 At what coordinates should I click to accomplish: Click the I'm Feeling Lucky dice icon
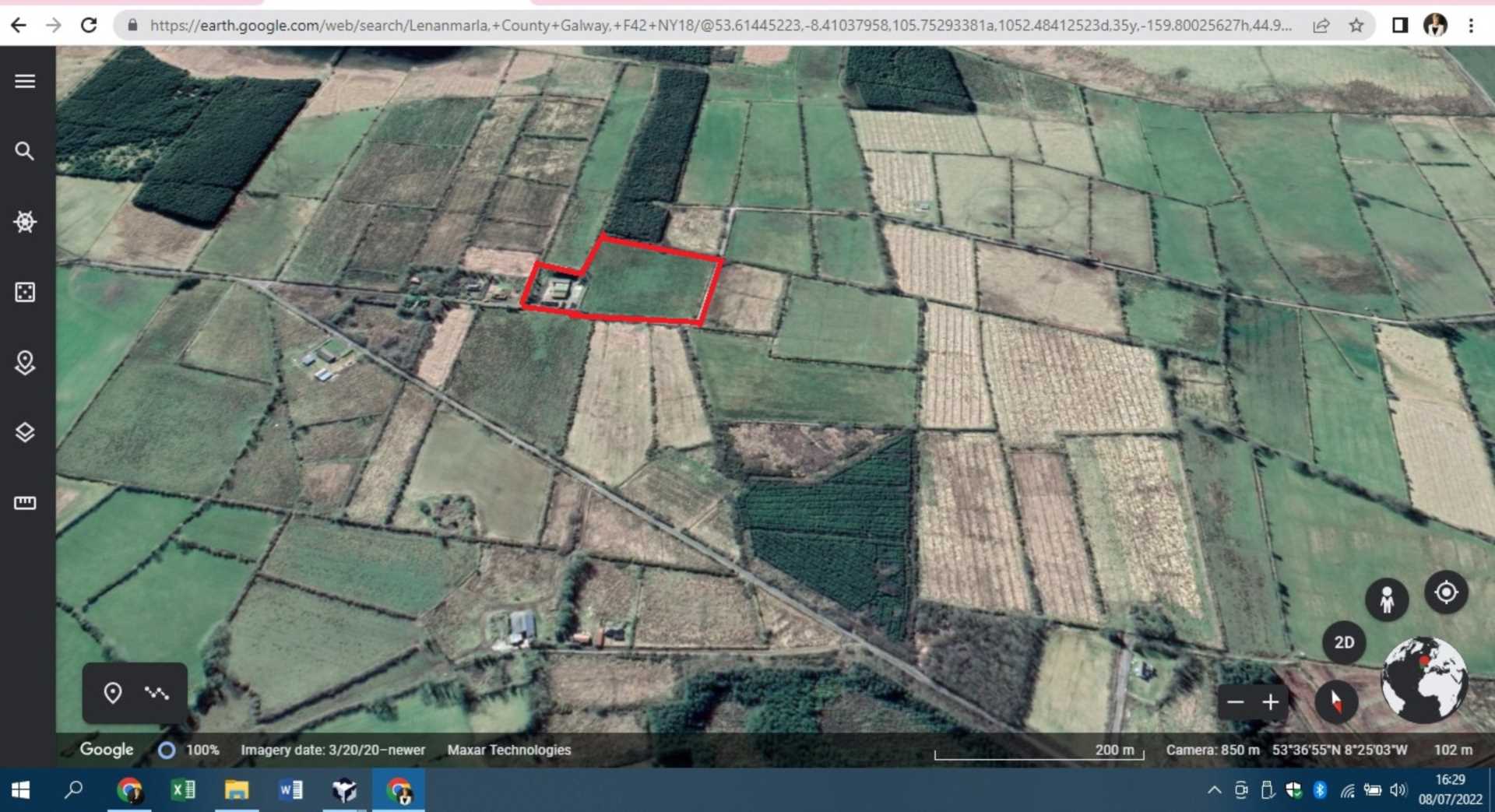click(25, 292)
